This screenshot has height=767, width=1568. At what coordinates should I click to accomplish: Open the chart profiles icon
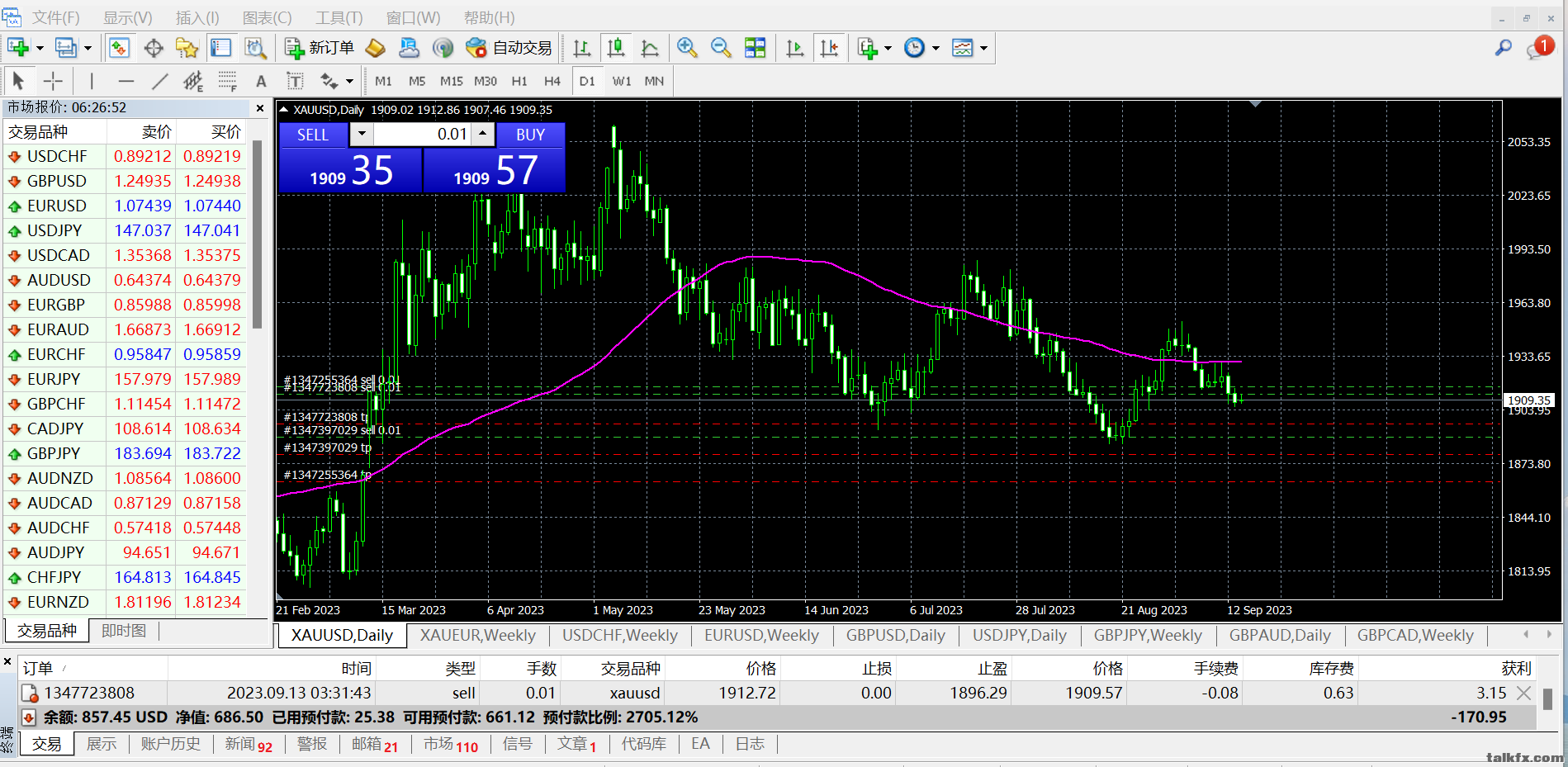(x=66, y=48)
